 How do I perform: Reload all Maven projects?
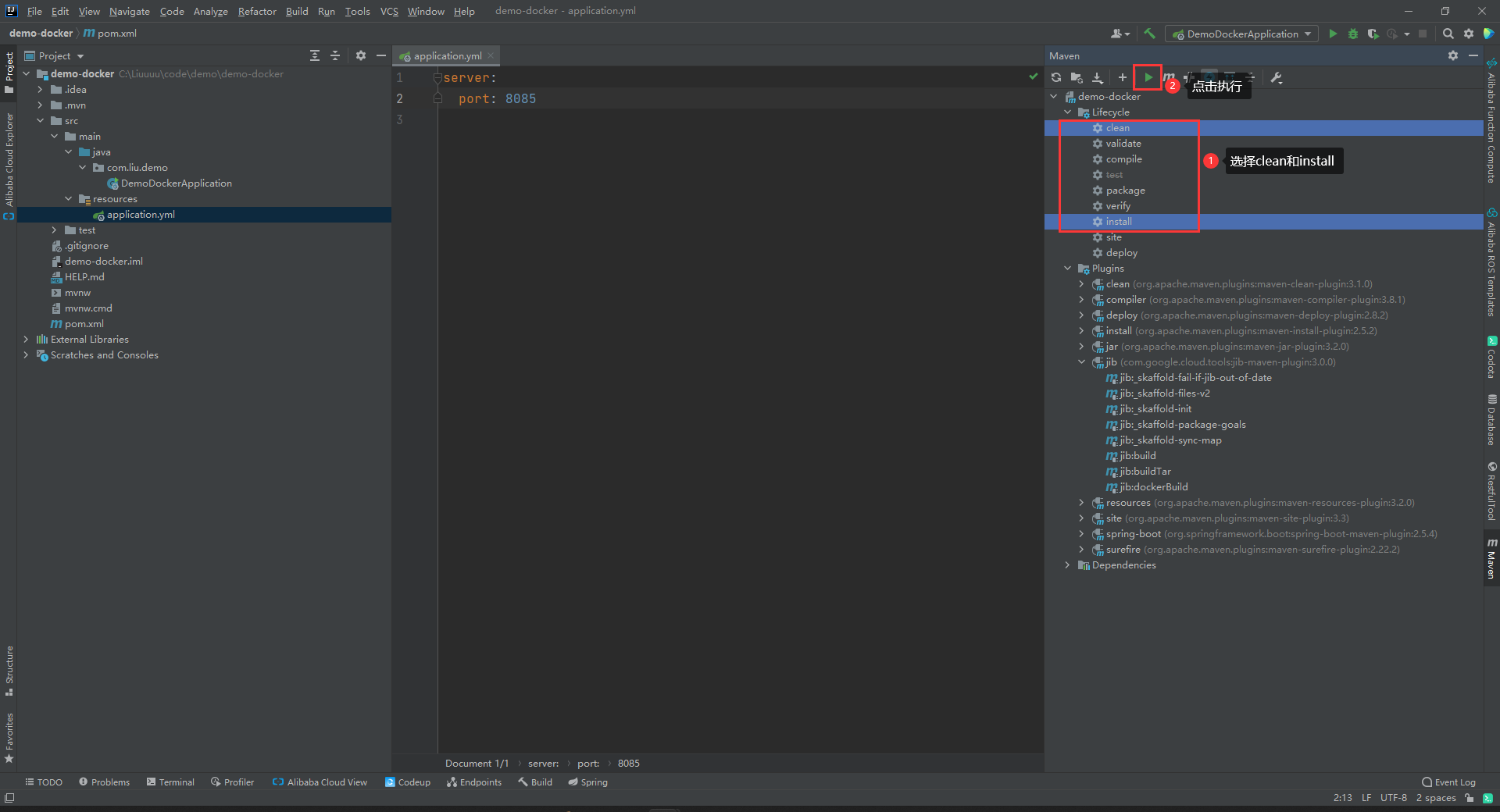pos(1056,77)
